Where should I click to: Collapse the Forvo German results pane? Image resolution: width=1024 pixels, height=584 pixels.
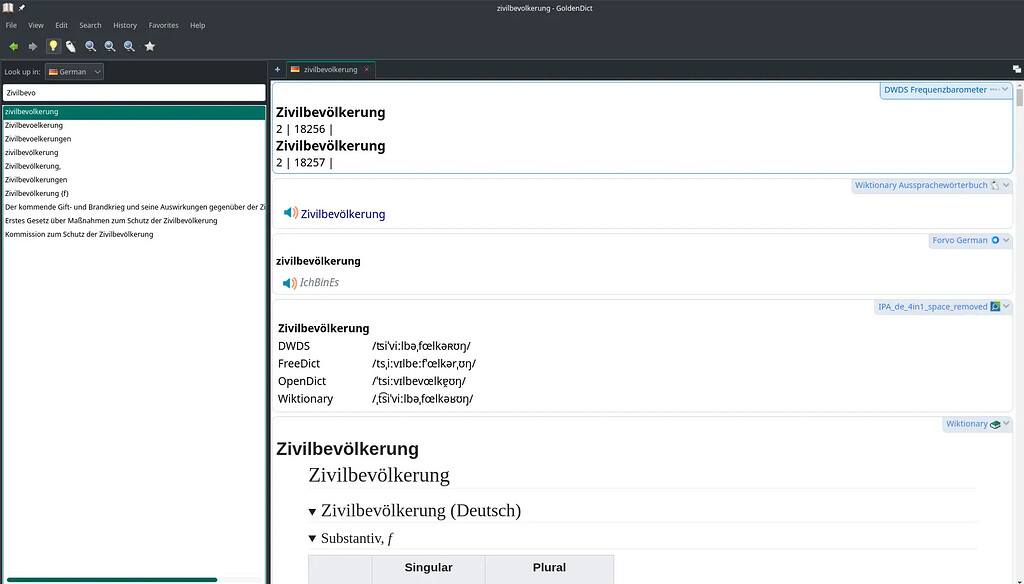click(1006, 240)
